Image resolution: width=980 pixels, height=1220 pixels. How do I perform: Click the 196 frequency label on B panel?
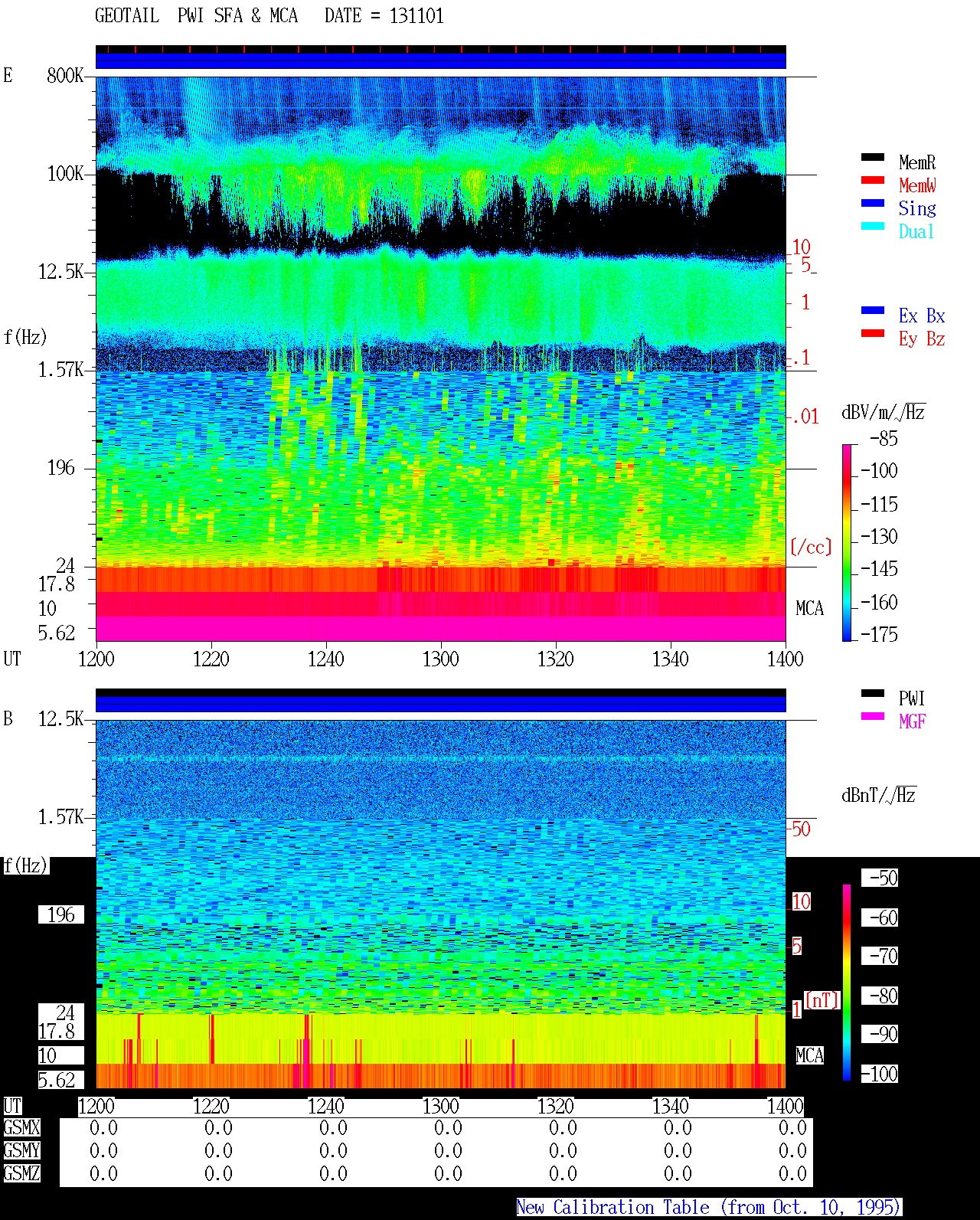point(61,915)
